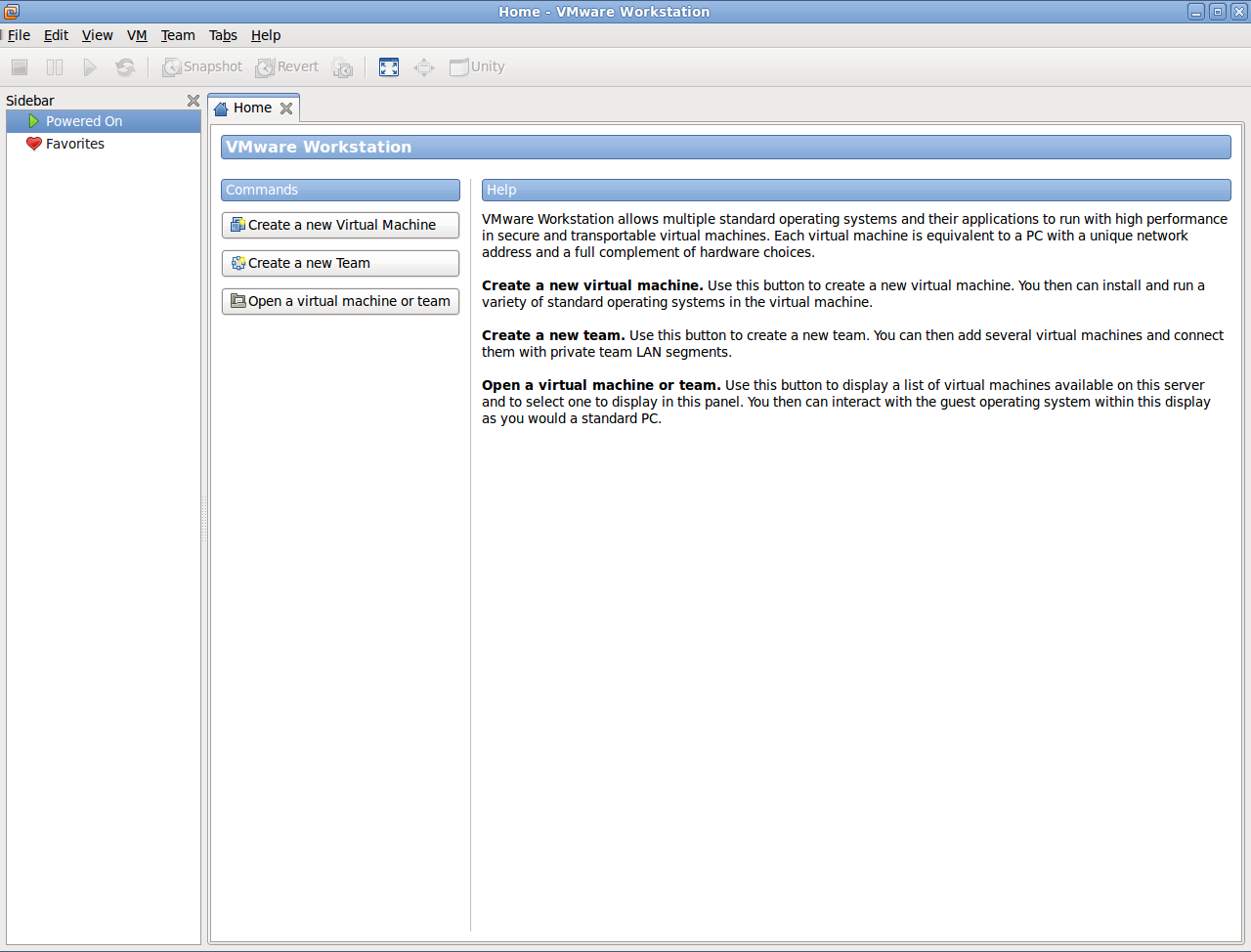1251x952 pixels.
Task: Enter full screen mode icon
Action: 389,67
